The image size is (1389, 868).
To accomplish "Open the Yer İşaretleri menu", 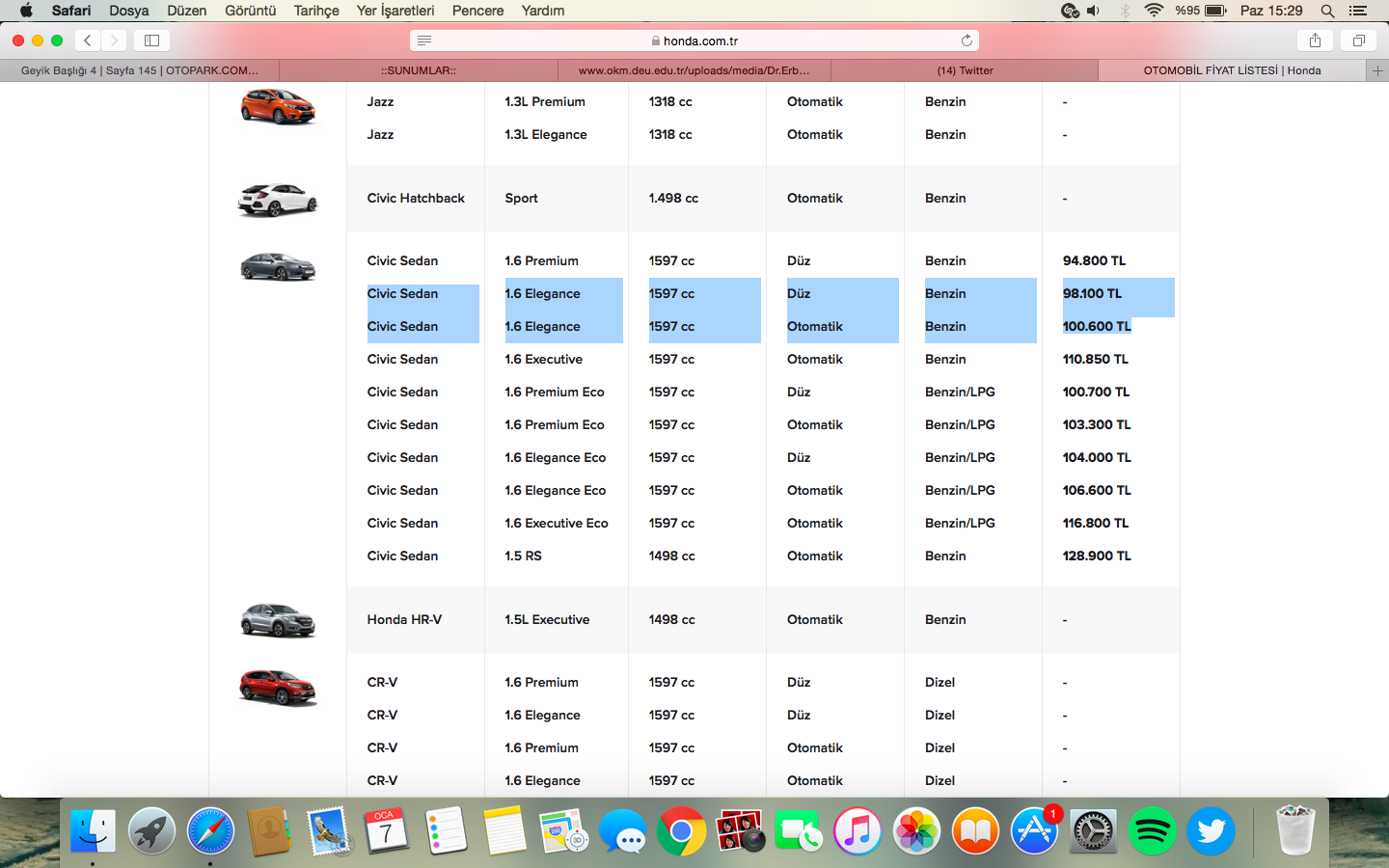I will click(395, 11).
